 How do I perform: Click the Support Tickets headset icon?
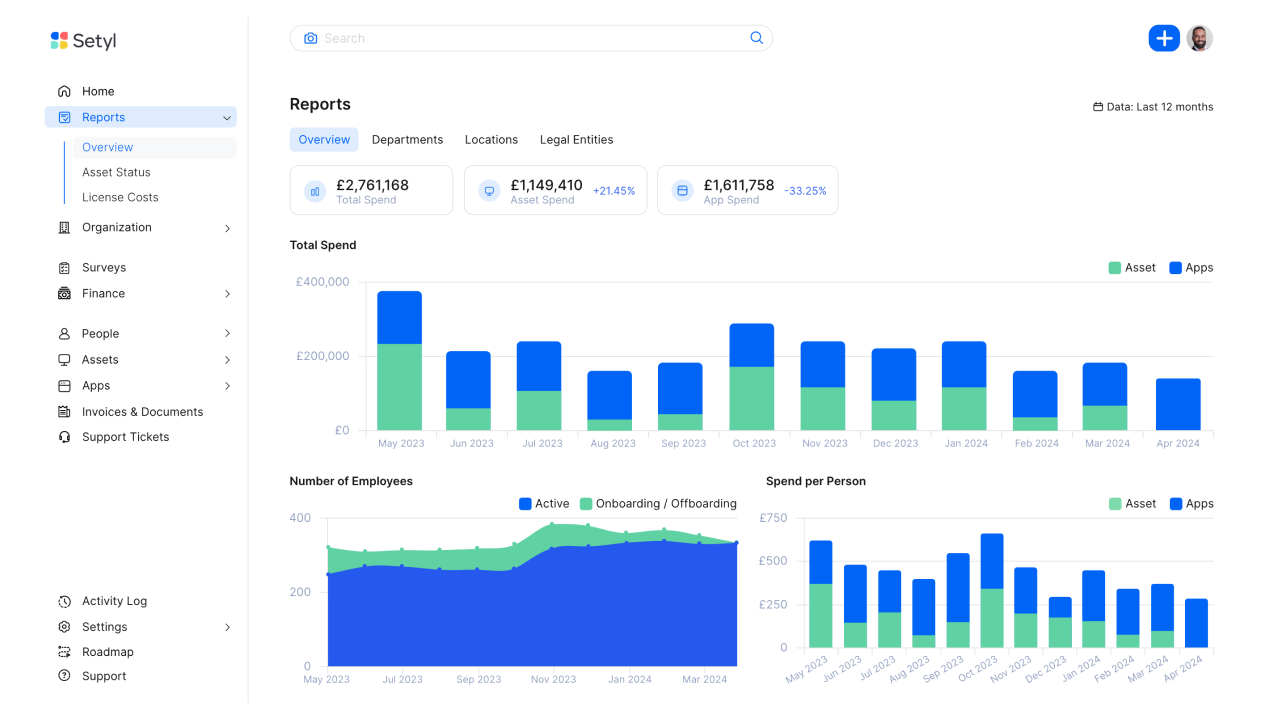click(x=64, y=437)
